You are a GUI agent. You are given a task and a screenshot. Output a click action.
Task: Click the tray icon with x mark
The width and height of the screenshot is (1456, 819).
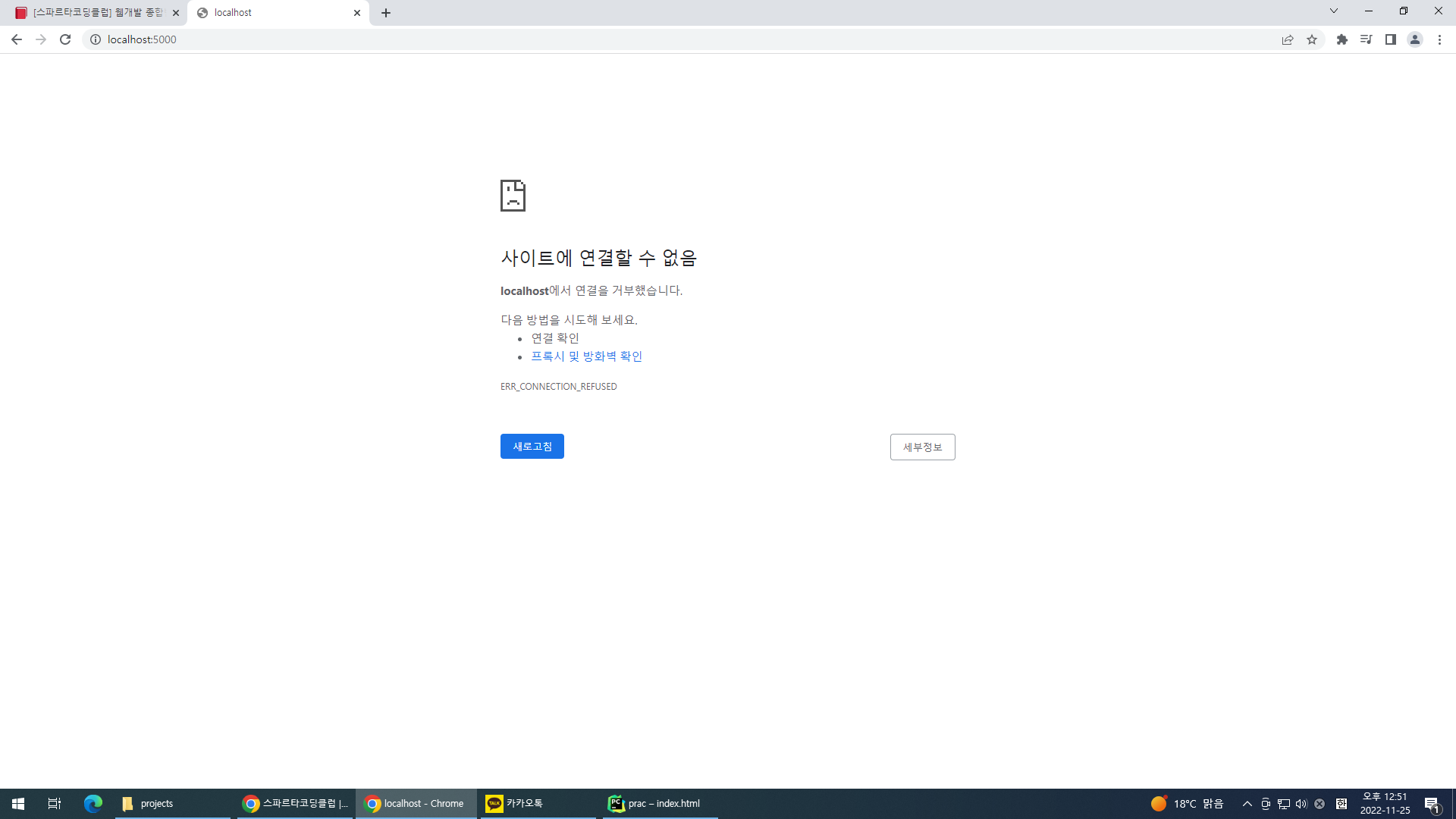point(1319,804)
